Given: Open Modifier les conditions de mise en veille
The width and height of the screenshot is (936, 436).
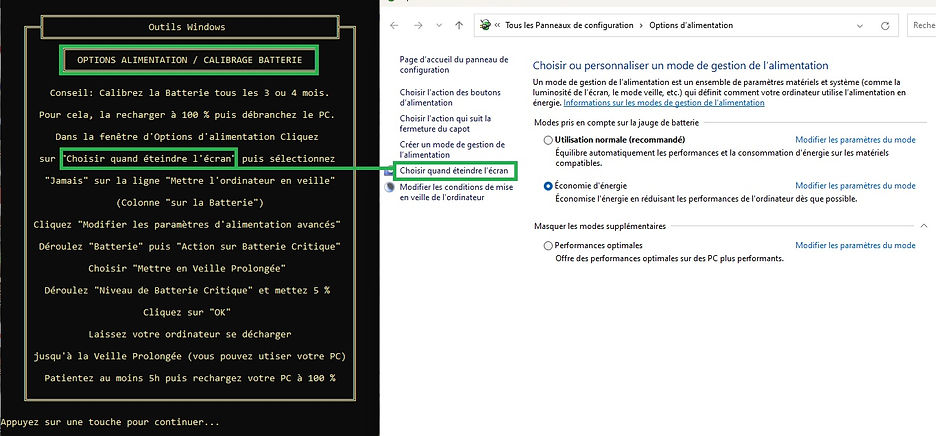Looking at the screenshot, I should point(456,192).
